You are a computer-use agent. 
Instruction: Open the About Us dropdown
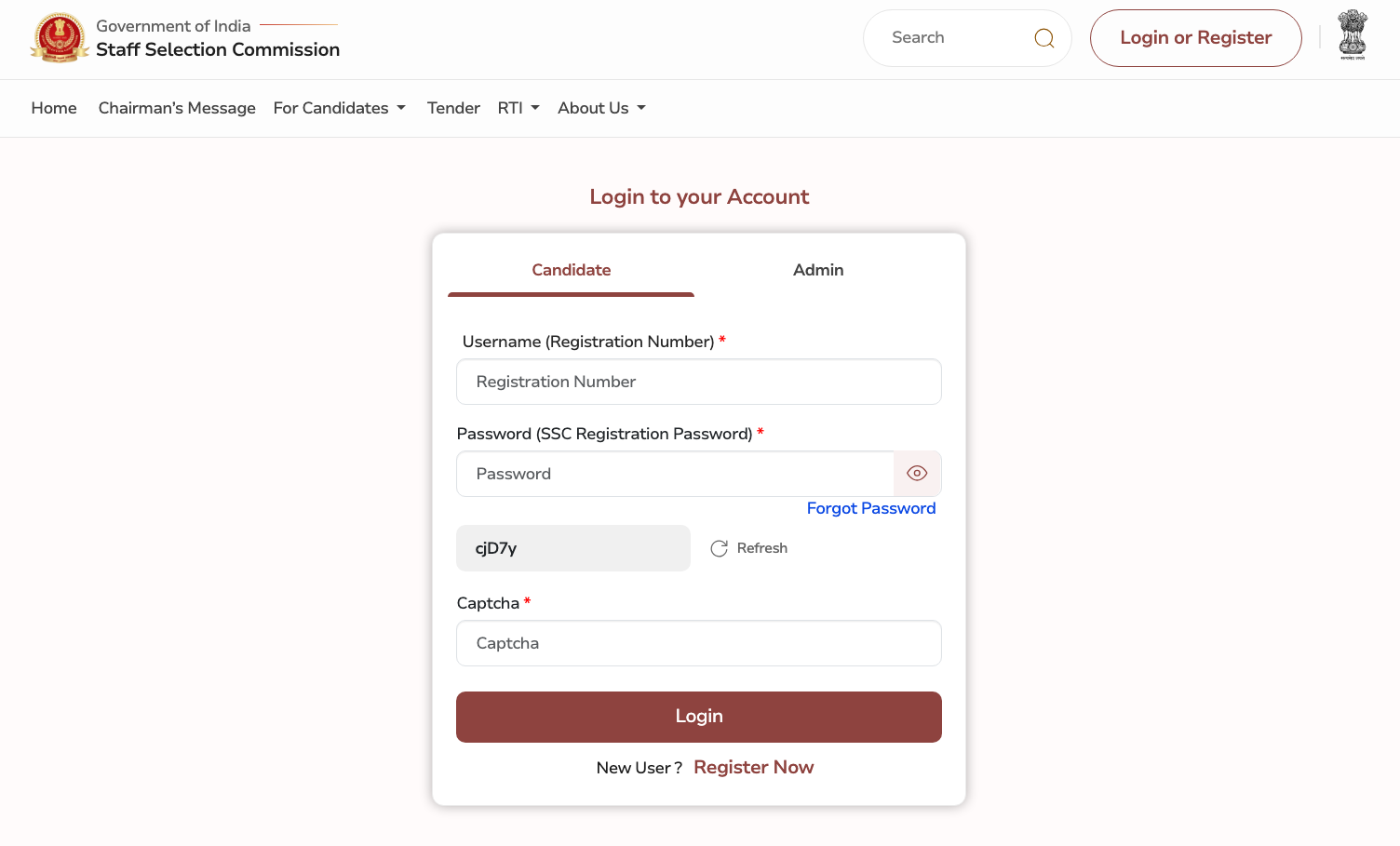click(600, 108)
